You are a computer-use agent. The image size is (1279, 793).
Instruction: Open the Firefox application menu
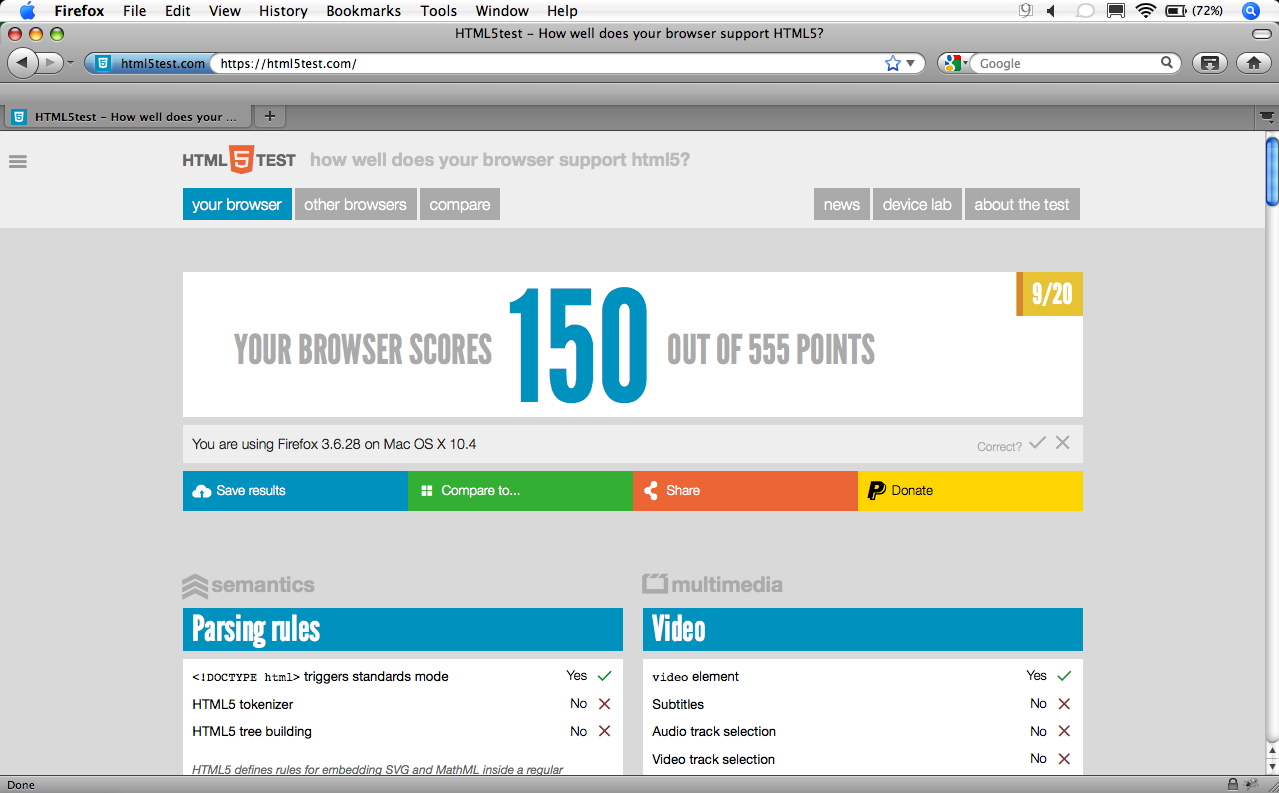point(79,11)
